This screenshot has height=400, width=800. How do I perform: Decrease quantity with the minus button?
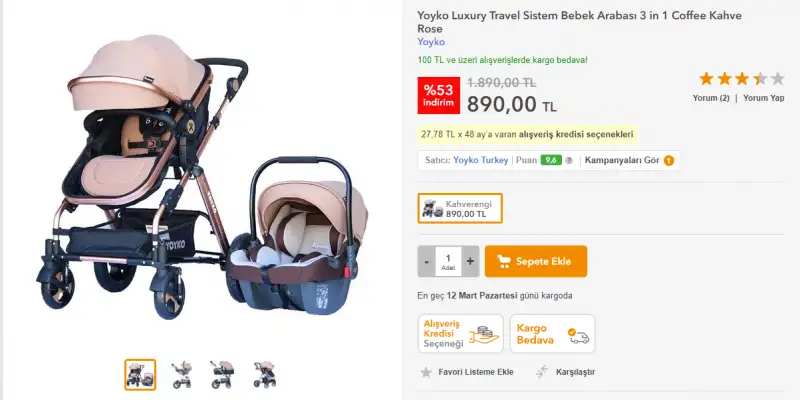[x=427, y=261]
